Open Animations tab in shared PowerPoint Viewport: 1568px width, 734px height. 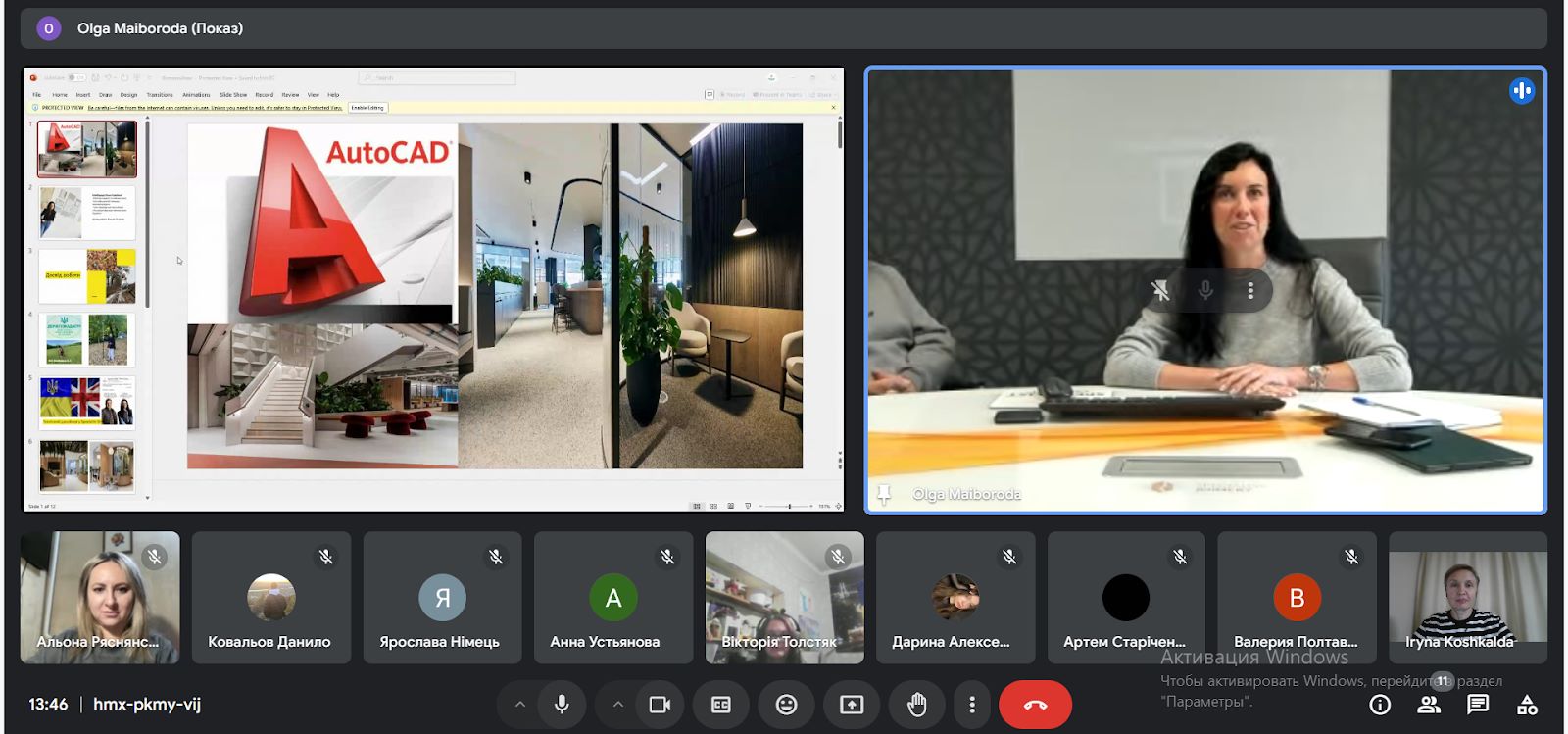(x=196, y=95)
